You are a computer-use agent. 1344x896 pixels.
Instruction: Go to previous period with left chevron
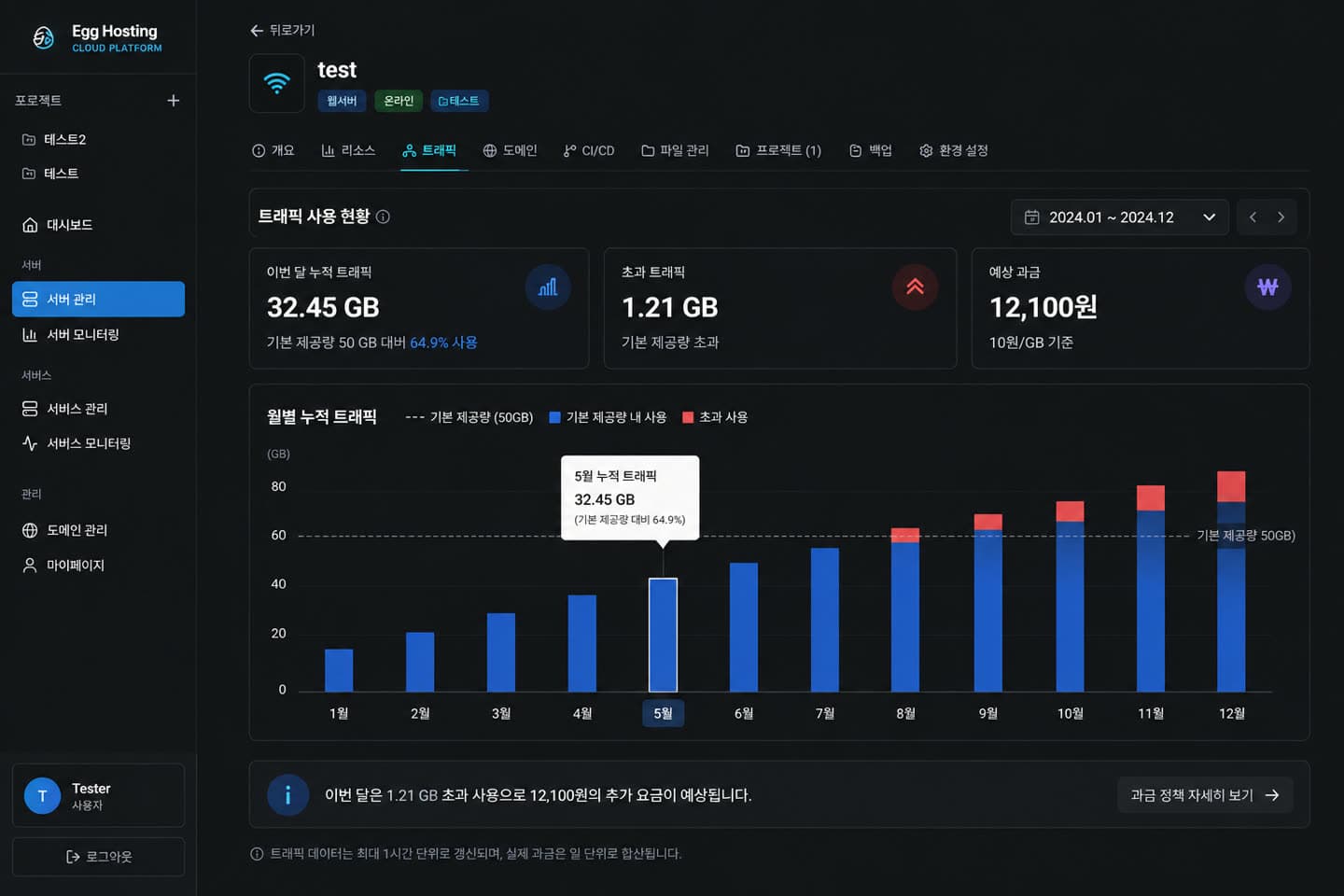[x=1253, y=217]
